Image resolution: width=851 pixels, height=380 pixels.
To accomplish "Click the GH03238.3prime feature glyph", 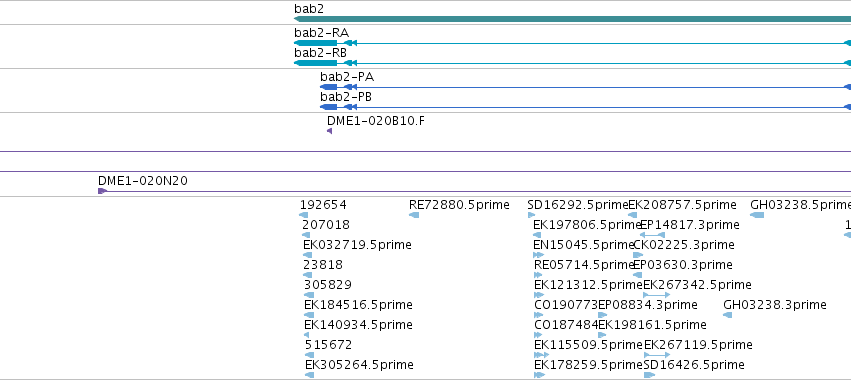I will coord(728,315).
